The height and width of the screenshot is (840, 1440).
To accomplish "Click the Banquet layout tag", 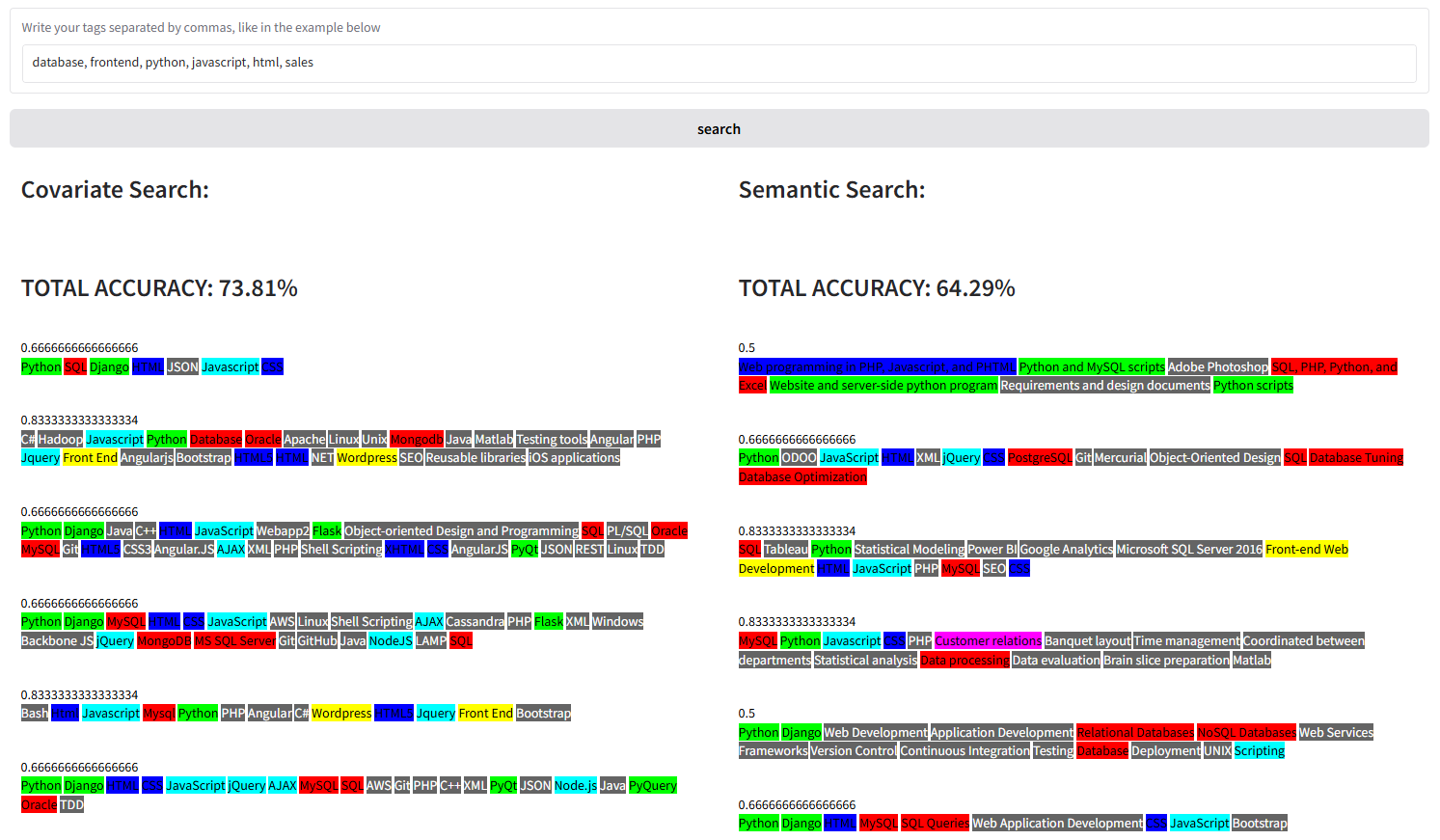I will coord(1088,641).
